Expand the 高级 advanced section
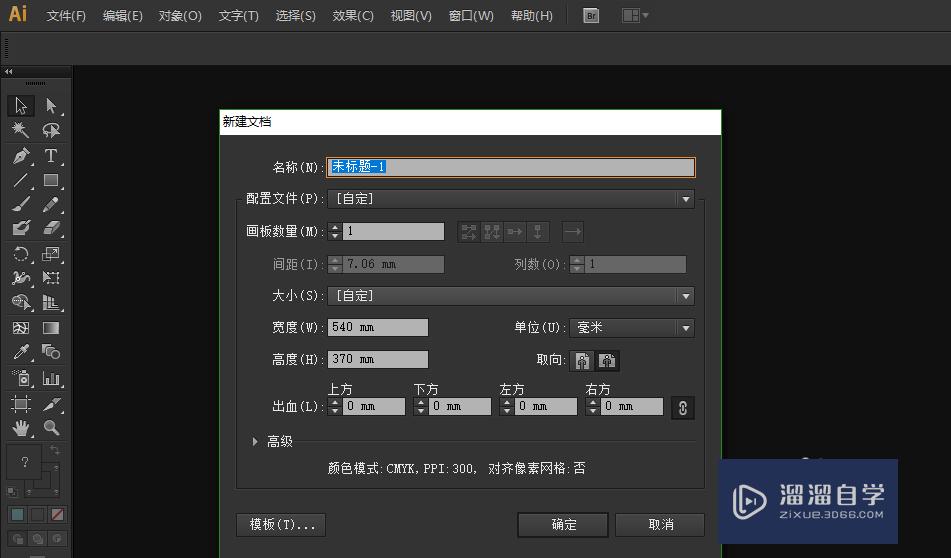 [x=255, y=442]
